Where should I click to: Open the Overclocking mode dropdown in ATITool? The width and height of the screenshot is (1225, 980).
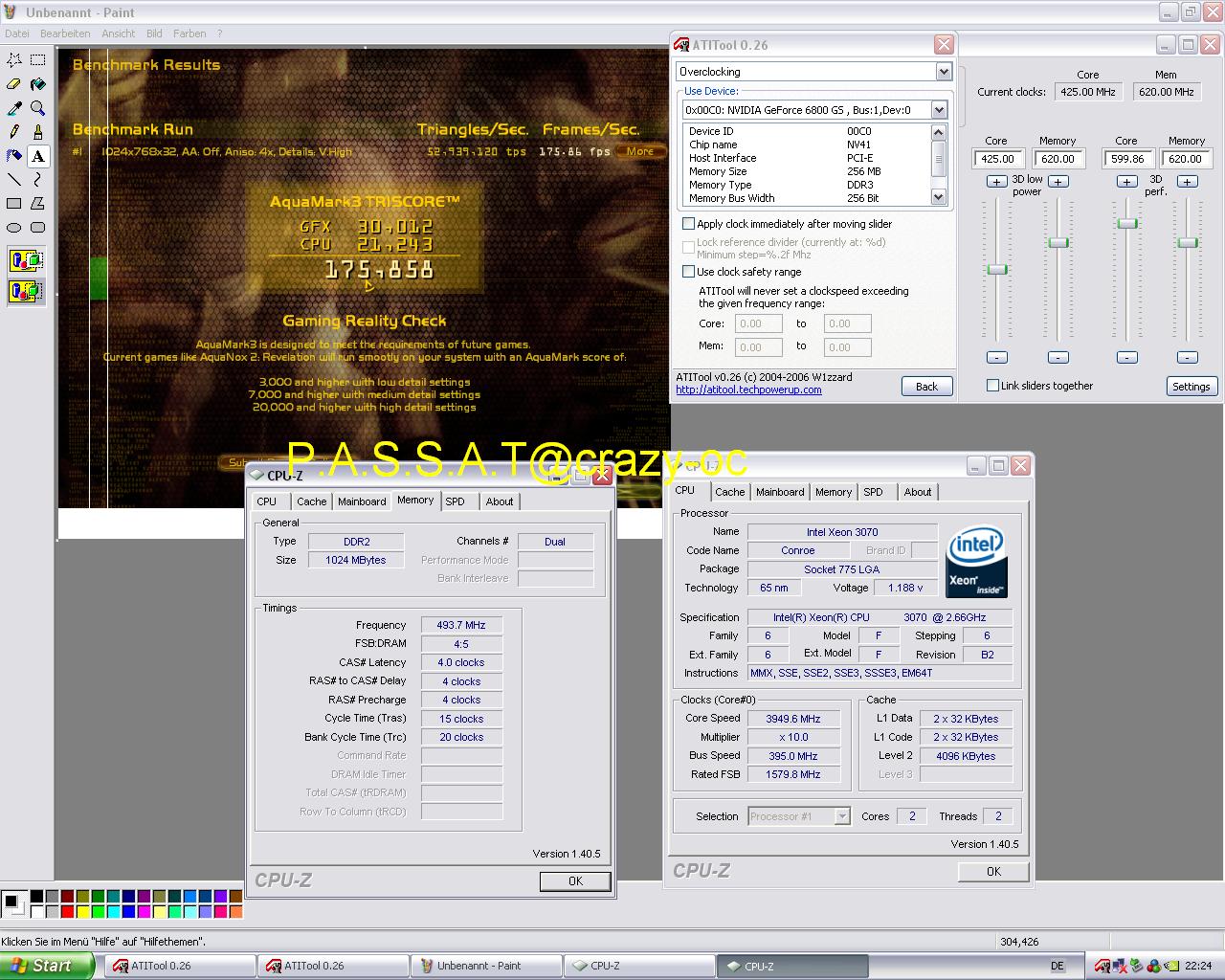pyautogui.click(x=944, y=72)
